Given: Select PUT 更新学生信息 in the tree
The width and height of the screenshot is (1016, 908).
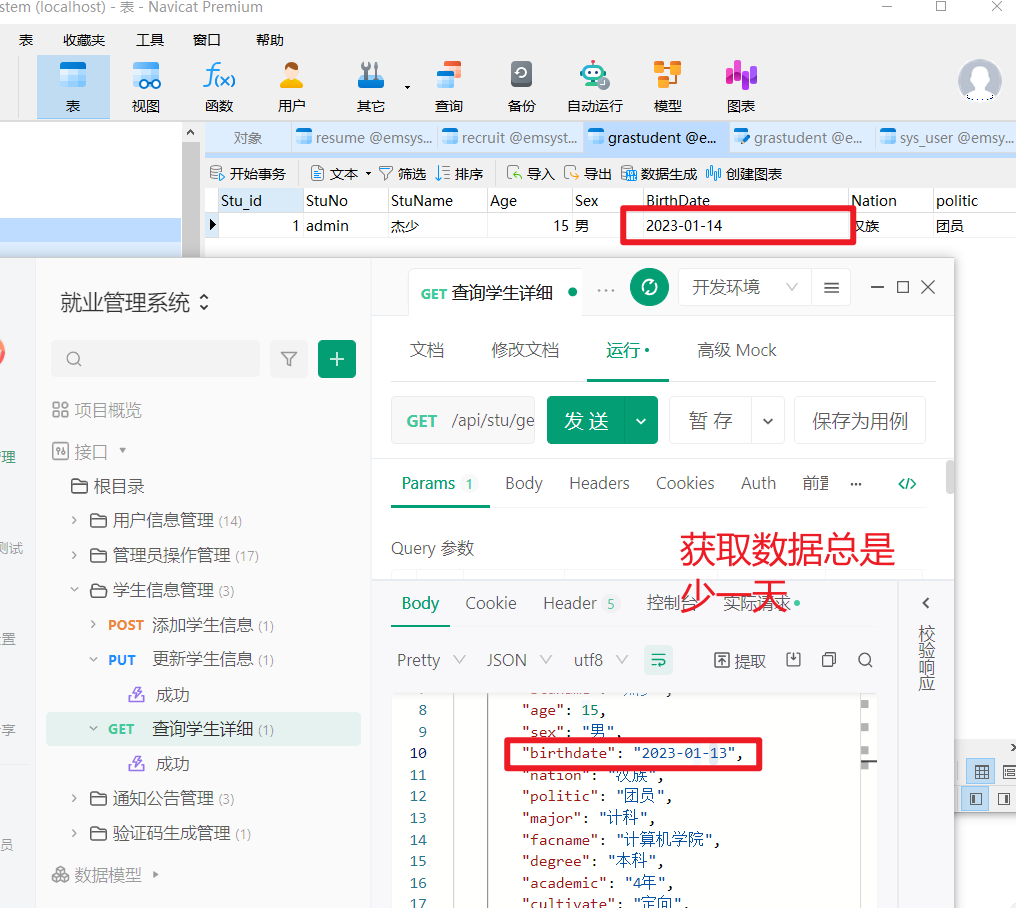Looking at the screenshot, I should 190,660.
